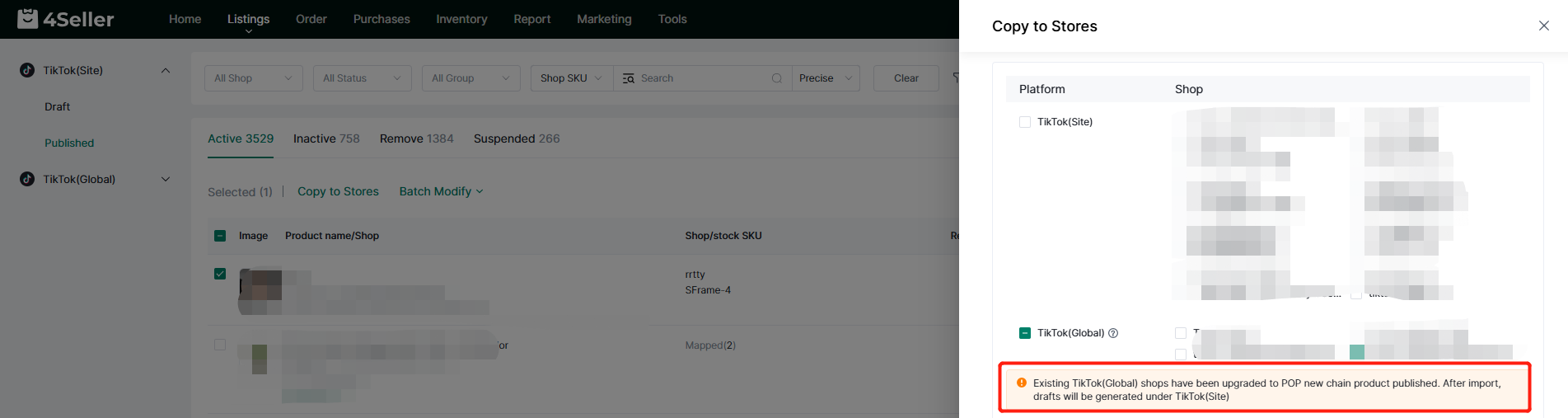Expand the Batch Modify menu
The height and width of the screenshot is (418, 1568).
441,191
